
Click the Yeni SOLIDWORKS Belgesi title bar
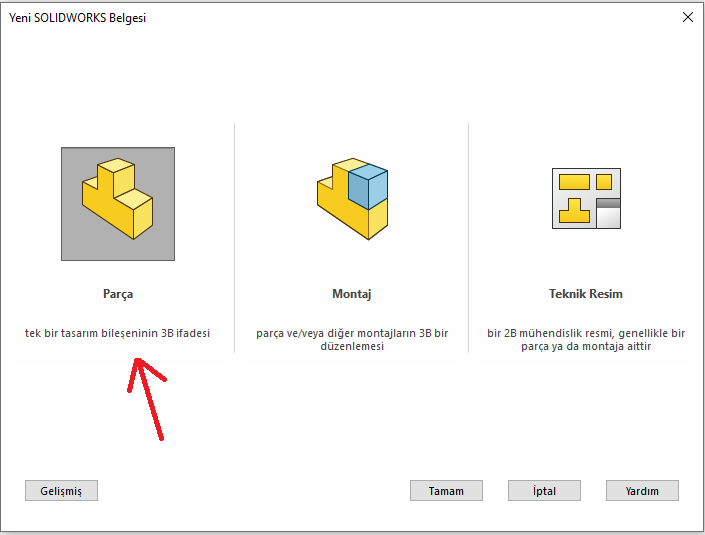pyautogui.click(x=300, y=17)
